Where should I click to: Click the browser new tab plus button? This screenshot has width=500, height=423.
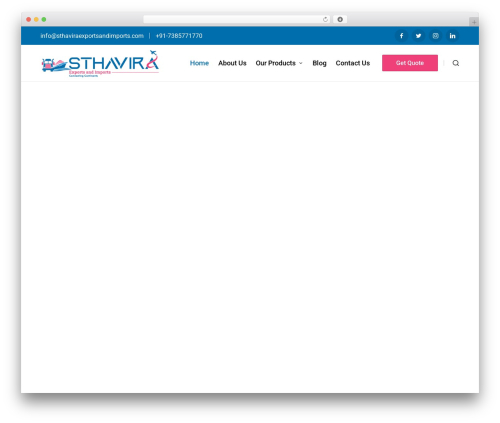[474, 22]
